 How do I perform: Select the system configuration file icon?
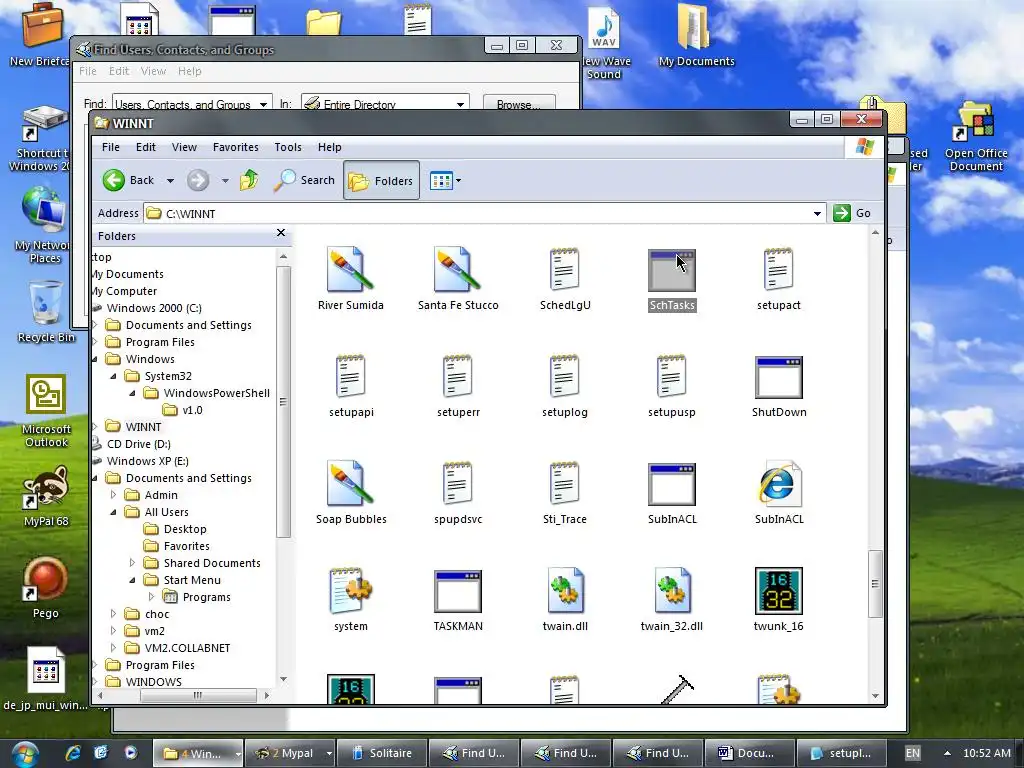point(351,591)
